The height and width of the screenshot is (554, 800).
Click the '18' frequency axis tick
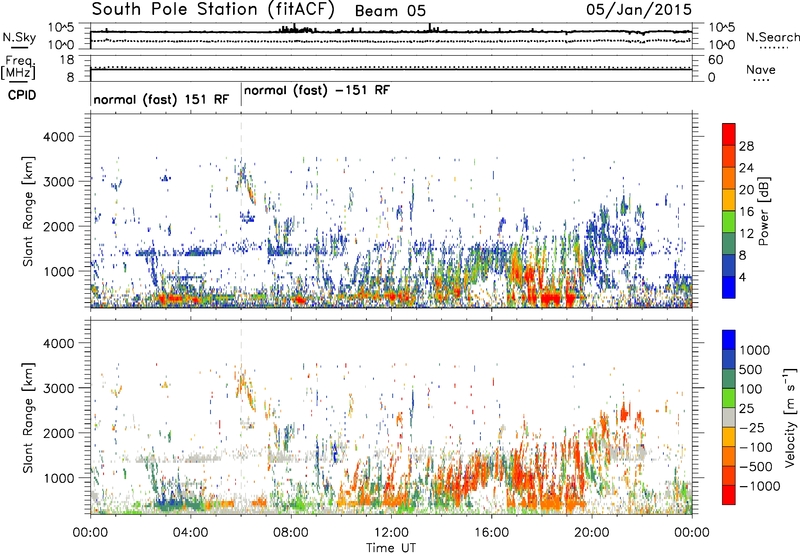pos(67,60)
